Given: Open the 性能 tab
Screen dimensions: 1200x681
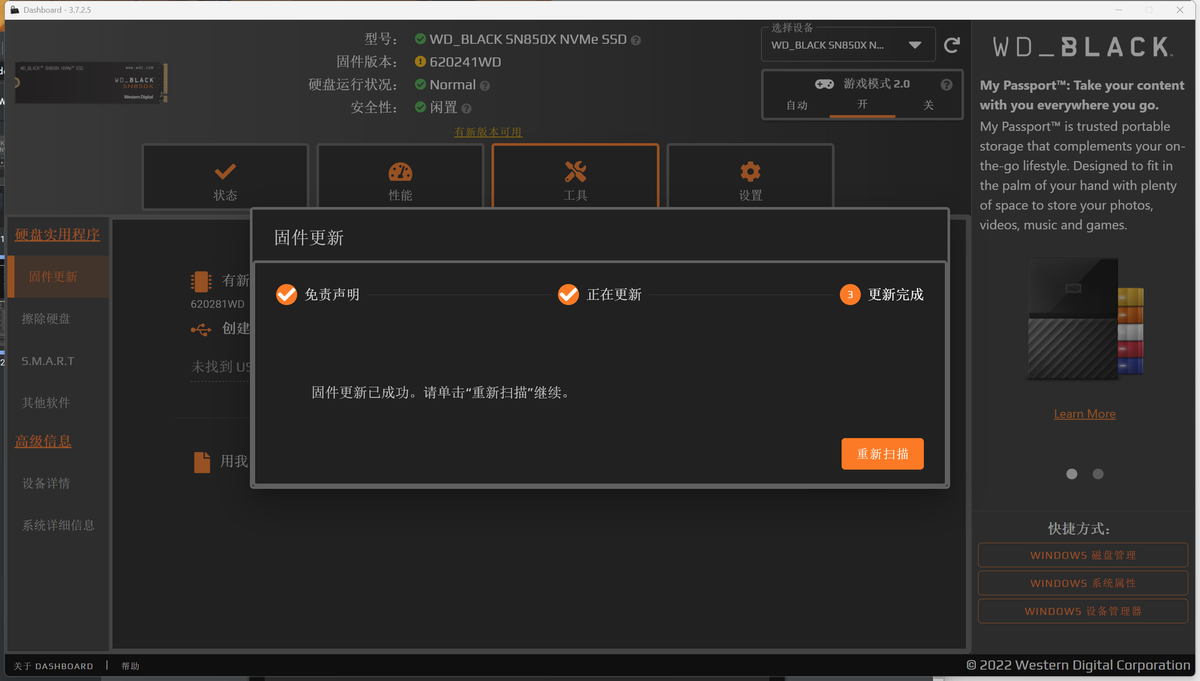Looking at the screenshot, I should click(400, 177).
